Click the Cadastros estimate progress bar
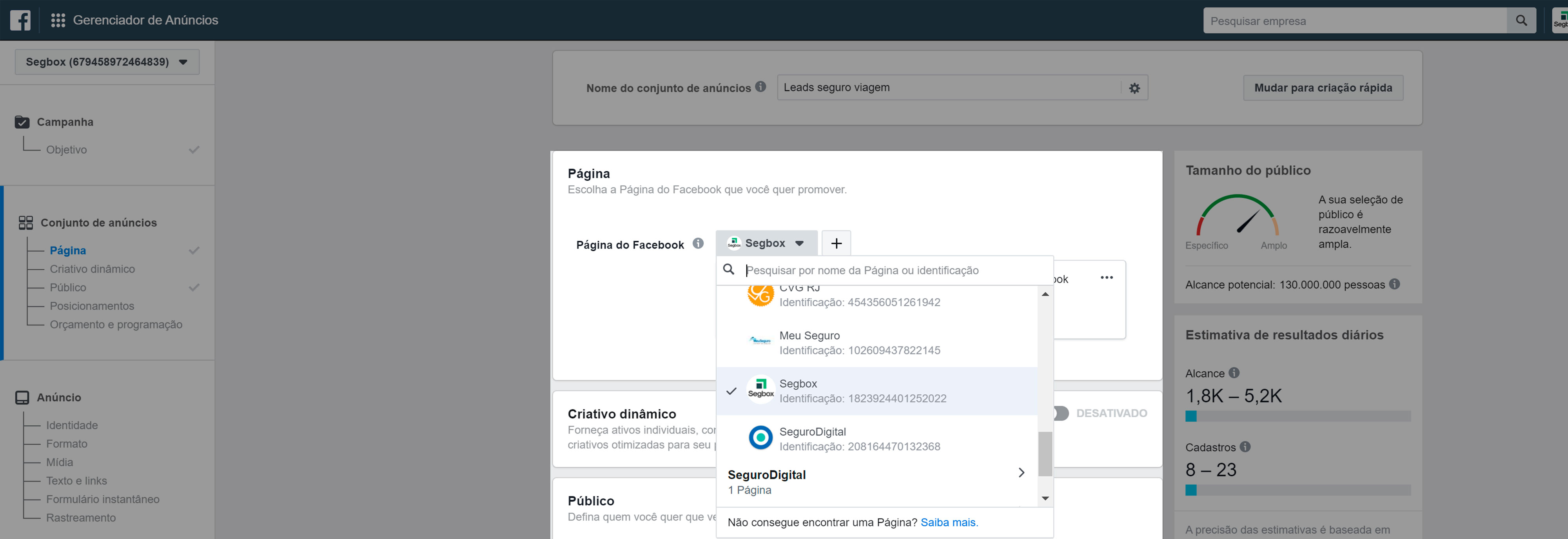The image size is (1568, 539). point(1298,490)
